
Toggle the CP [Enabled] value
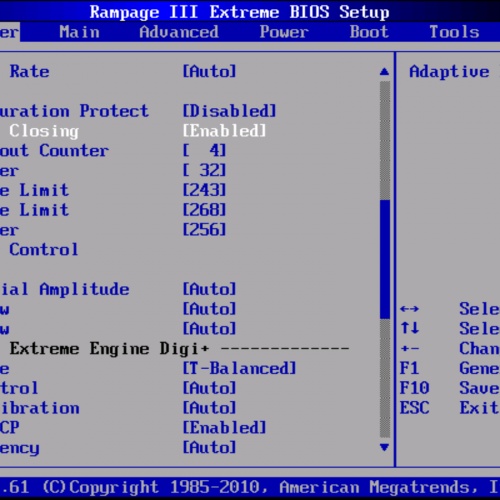tap(224, 428)
